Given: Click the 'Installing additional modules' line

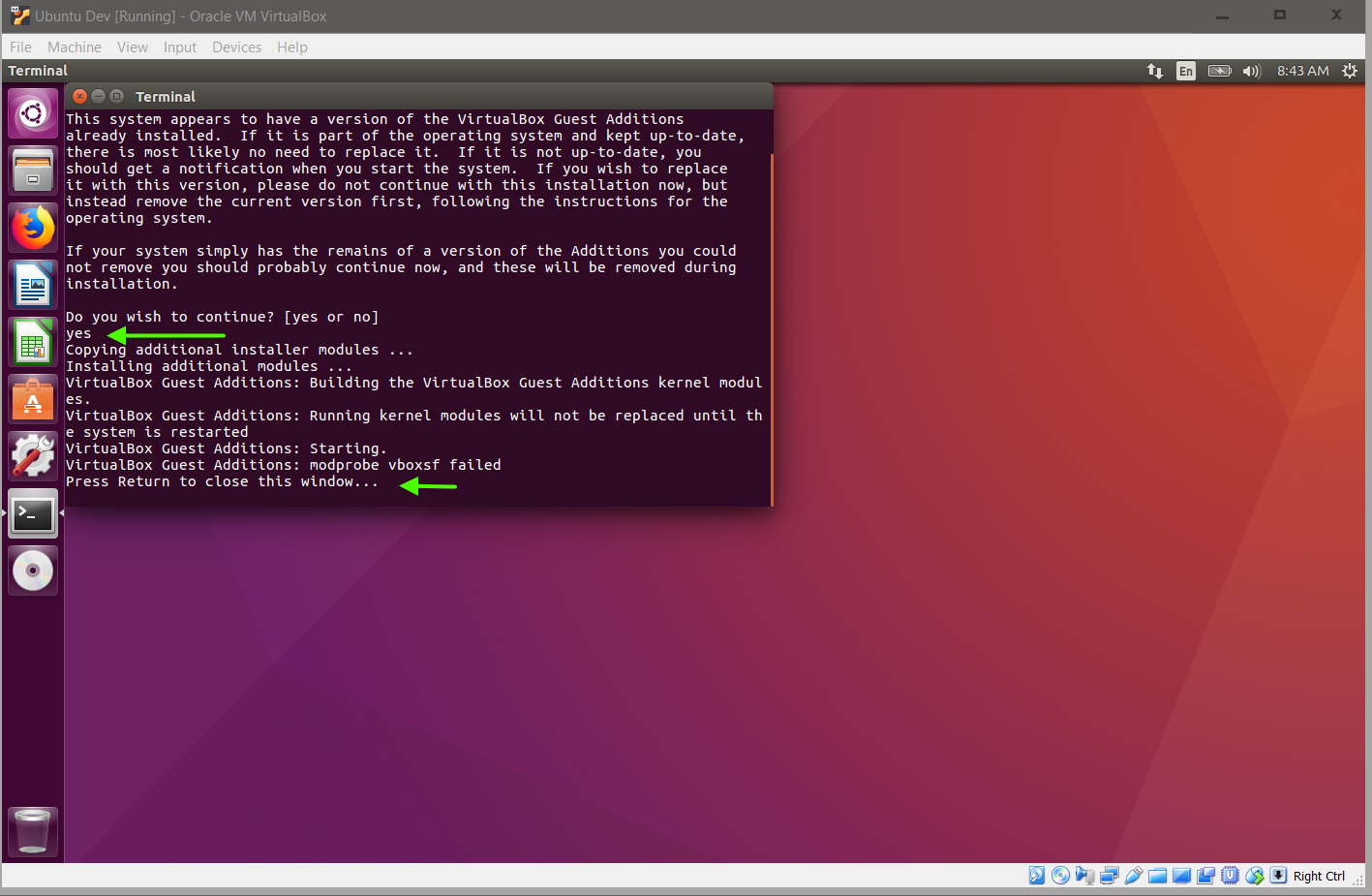Looking at the screenshot, I should point(209,366).
